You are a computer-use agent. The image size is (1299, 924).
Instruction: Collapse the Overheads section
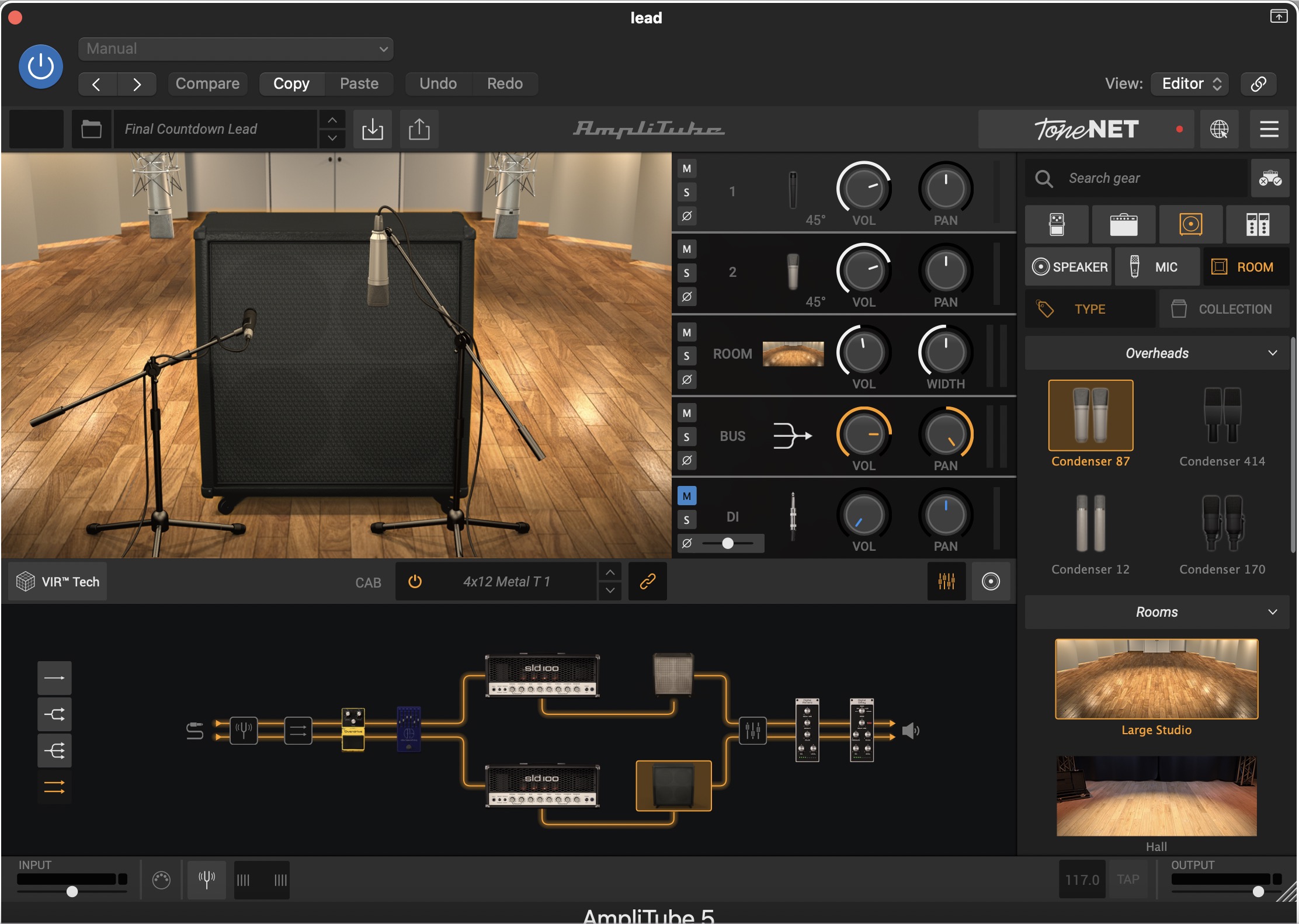pyautogui.click(x=1273, y=353)
